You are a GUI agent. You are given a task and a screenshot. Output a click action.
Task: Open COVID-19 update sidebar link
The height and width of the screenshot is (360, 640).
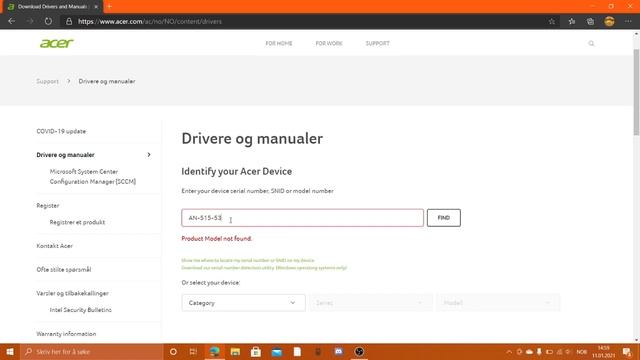coord(61,131)
